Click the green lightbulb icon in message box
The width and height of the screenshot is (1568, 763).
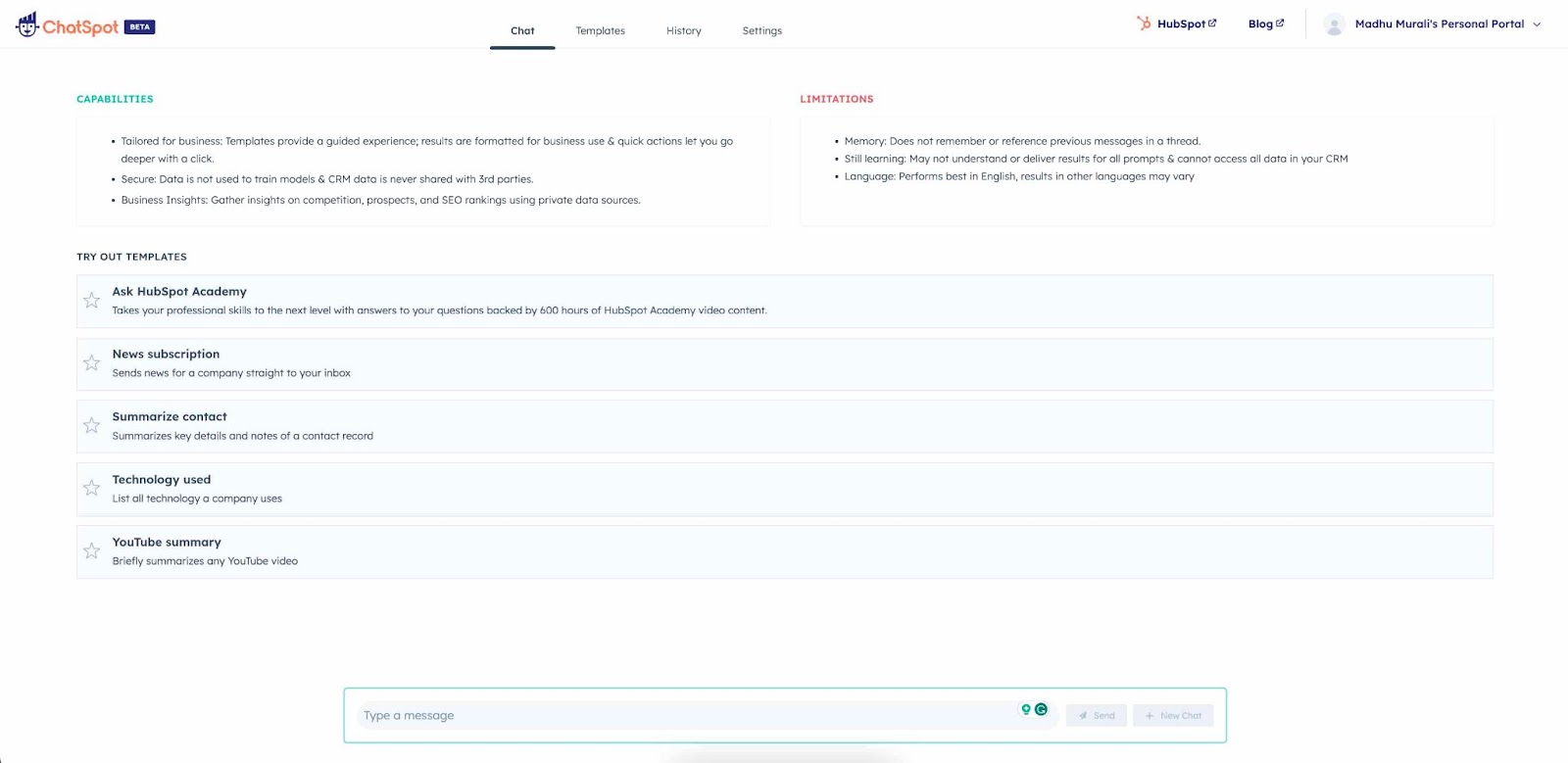[x=1026, y=709]
